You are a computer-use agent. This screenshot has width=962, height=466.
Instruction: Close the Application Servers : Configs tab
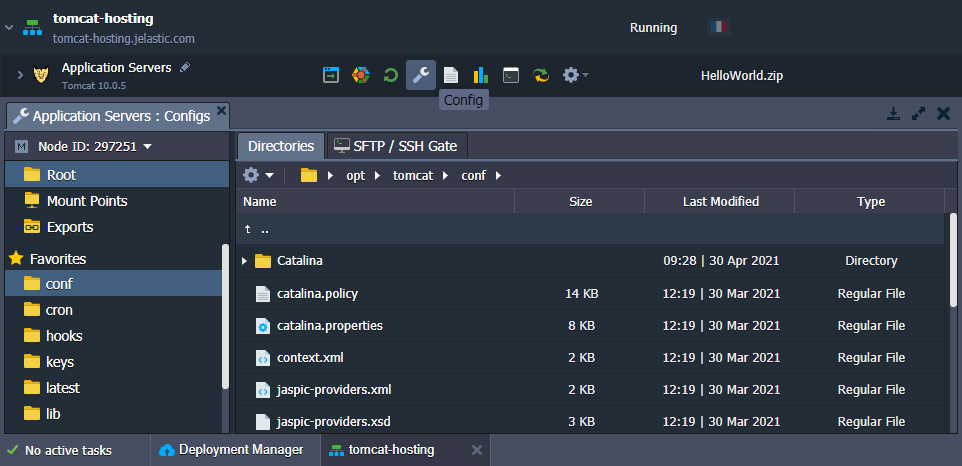click(x=221, y=110)
